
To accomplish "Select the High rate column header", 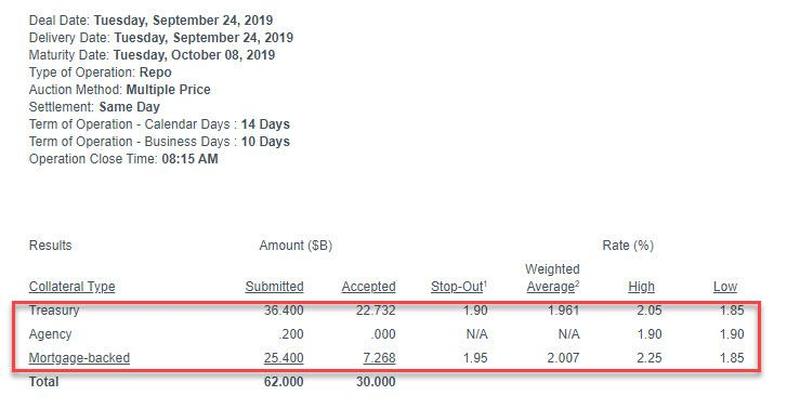I will coord(641,287).
